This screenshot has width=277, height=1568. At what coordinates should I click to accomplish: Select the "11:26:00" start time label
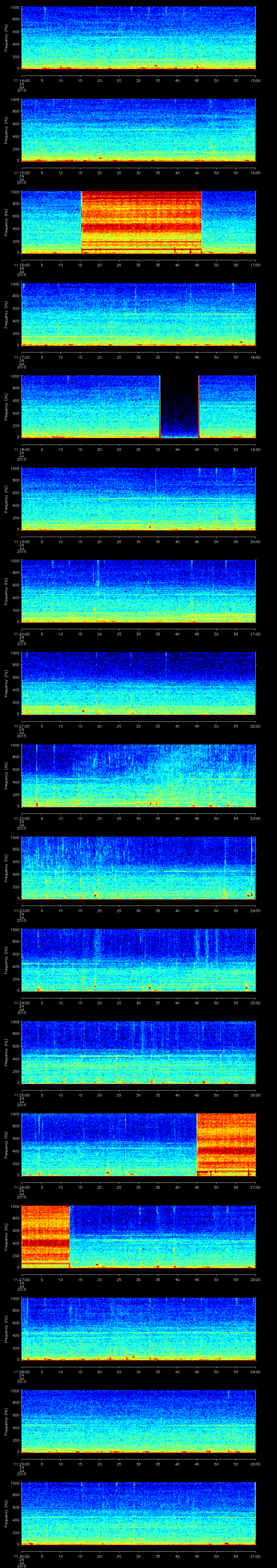pyautogui.click(x=21, y=1187)
